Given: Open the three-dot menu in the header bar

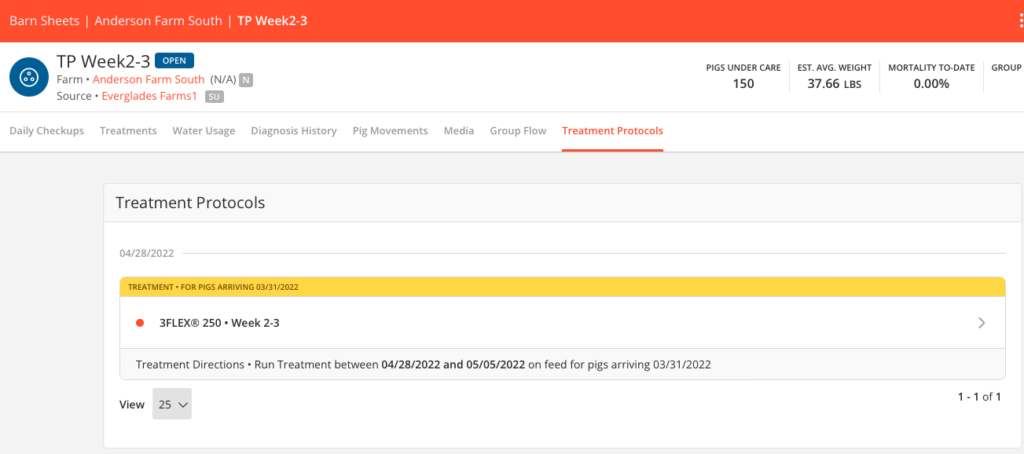Looking at the screenshot, I should pyautogui.click(x=1020, y=21).
